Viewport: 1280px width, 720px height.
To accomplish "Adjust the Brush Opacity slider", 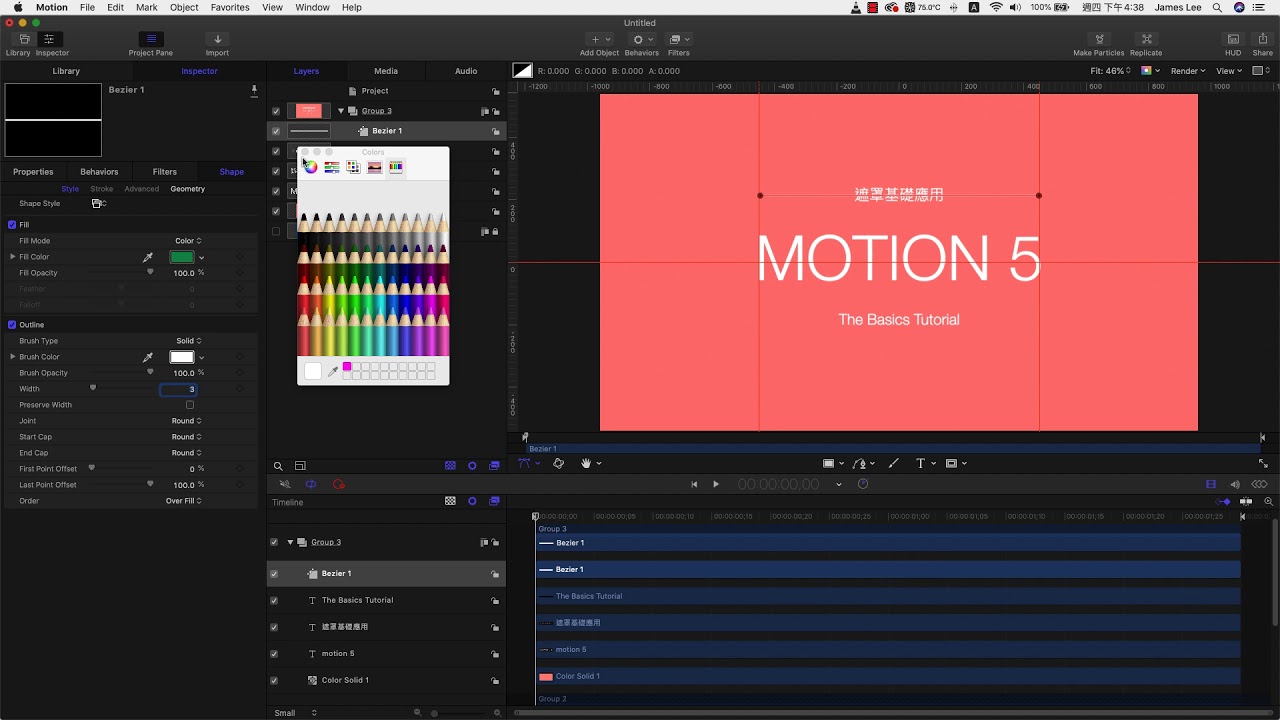I will [x=150, y=372].
